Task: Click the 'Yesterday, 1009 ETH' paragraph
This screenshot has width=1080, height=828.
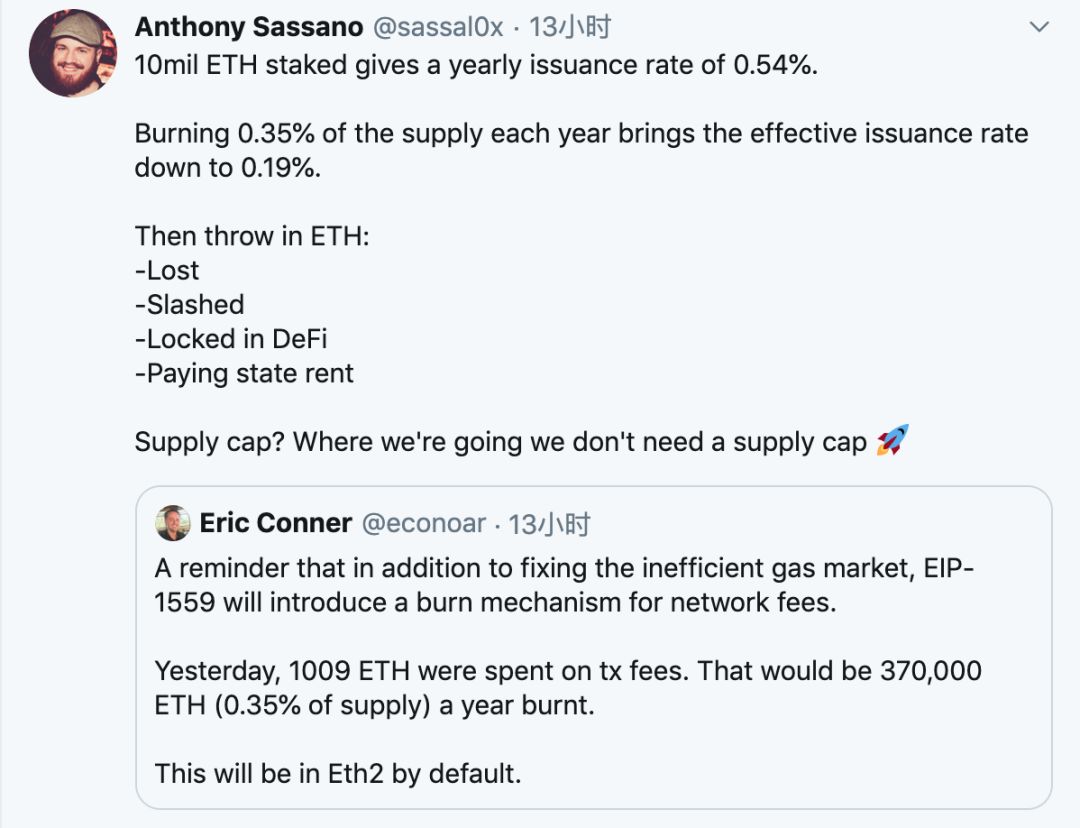Action: click(567, 687)
